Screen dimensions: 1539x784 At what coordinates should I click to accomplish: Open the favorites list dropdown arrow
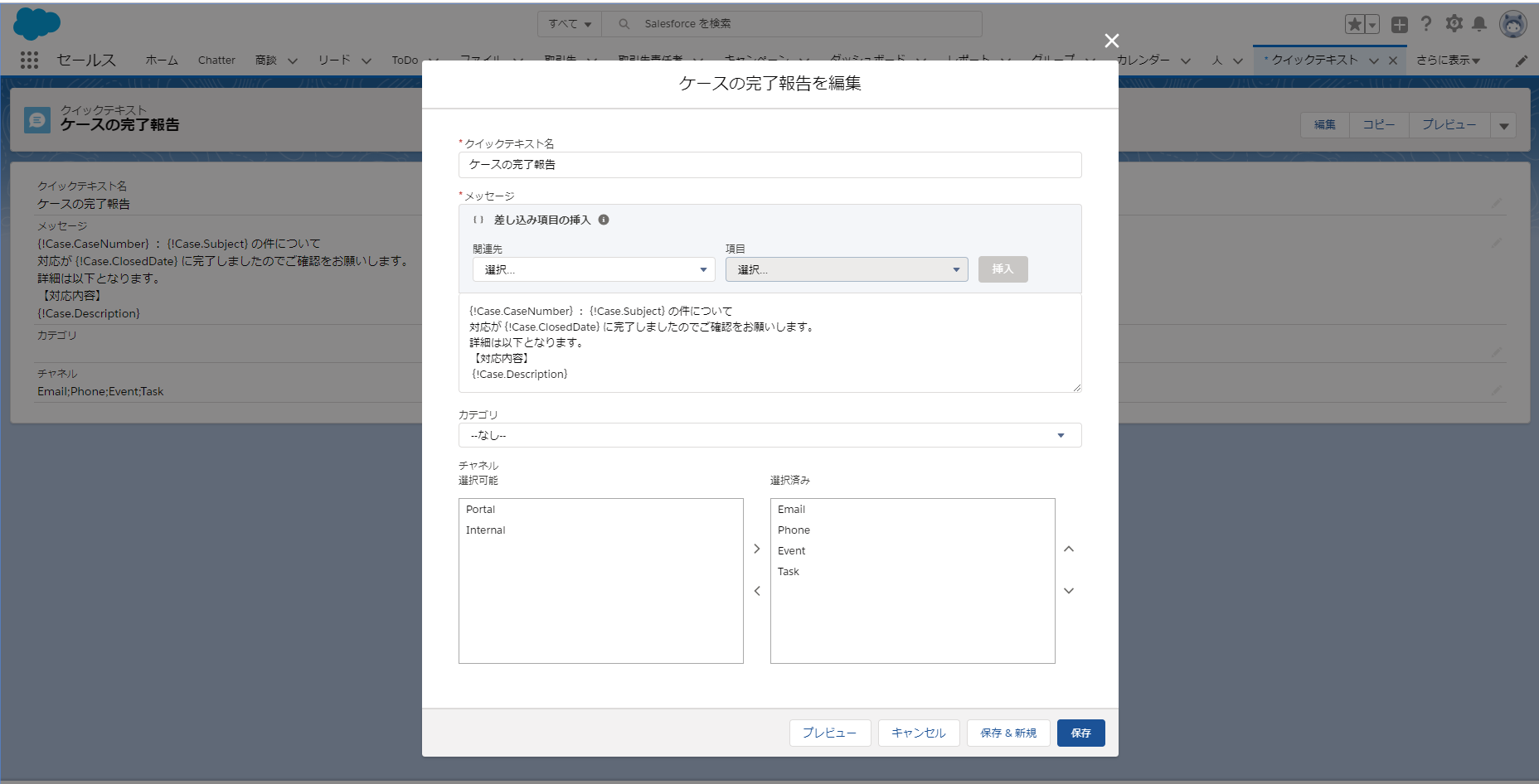pyautogui.click(x=1372, y=24)
